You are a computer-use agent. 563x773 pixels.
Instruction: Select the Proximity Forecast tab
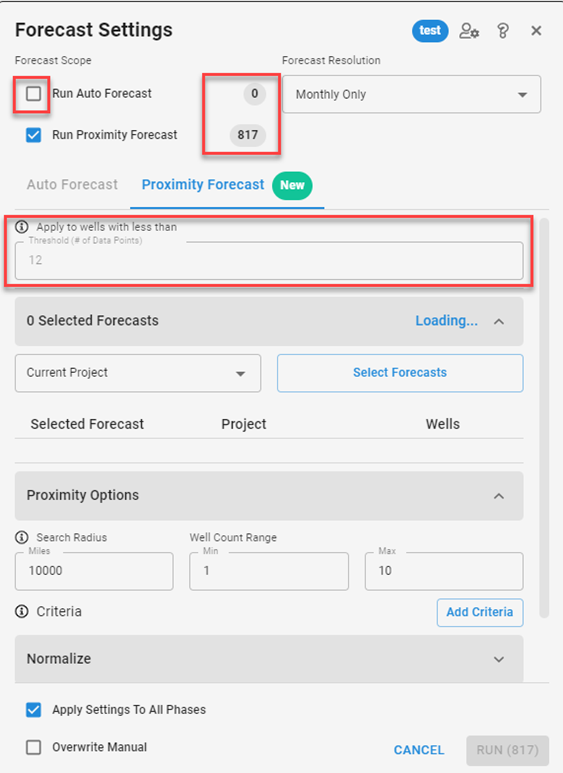click(x=203, y=185)
